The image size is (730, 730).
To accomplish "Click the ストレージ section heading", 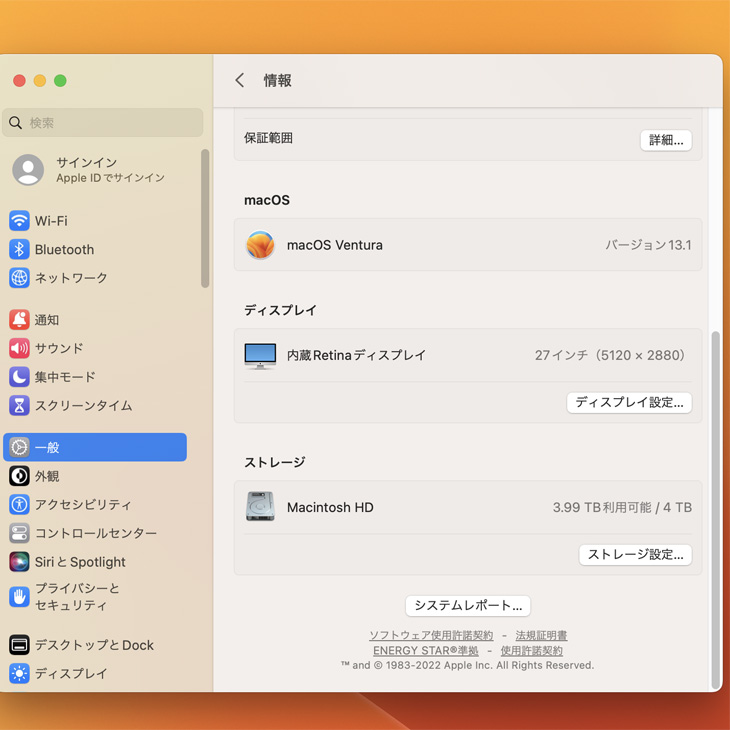I will pyautogui.click(x=275, y=462).
